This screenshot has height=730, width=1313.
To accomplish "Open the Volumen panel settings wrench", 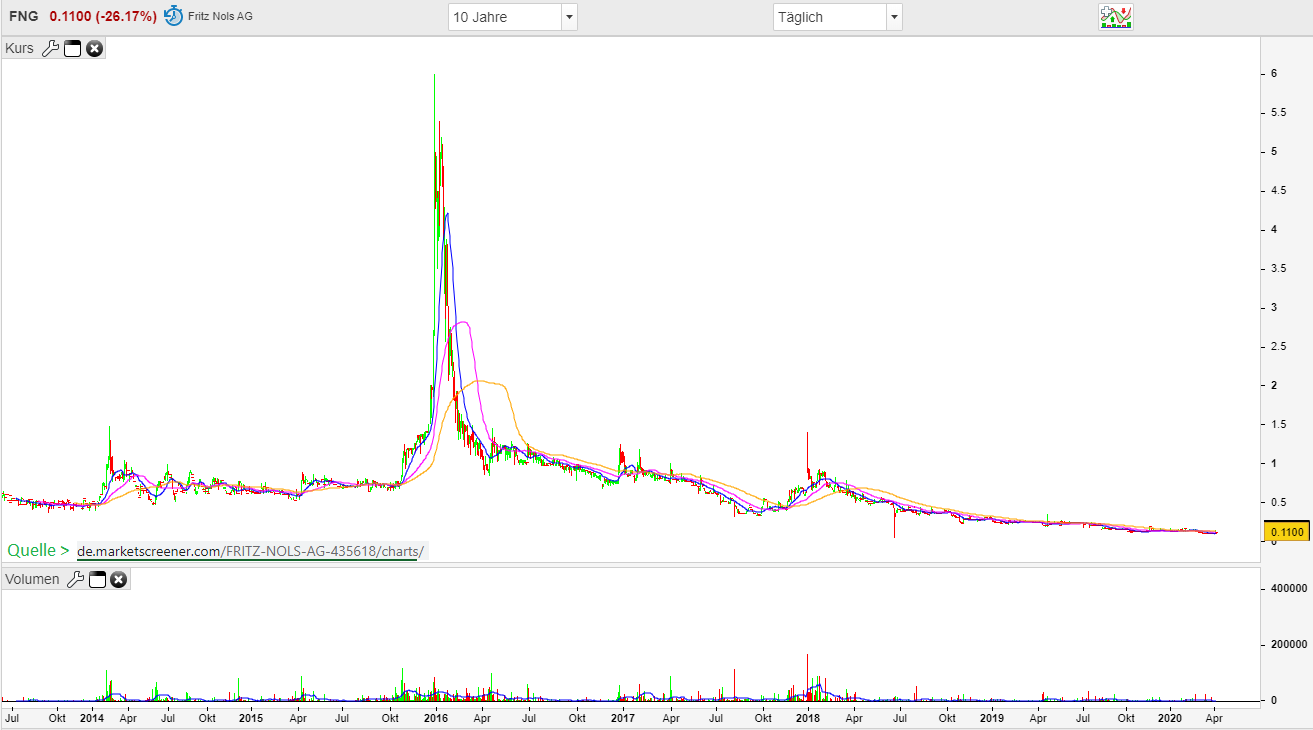I will [x=76, y=579].
